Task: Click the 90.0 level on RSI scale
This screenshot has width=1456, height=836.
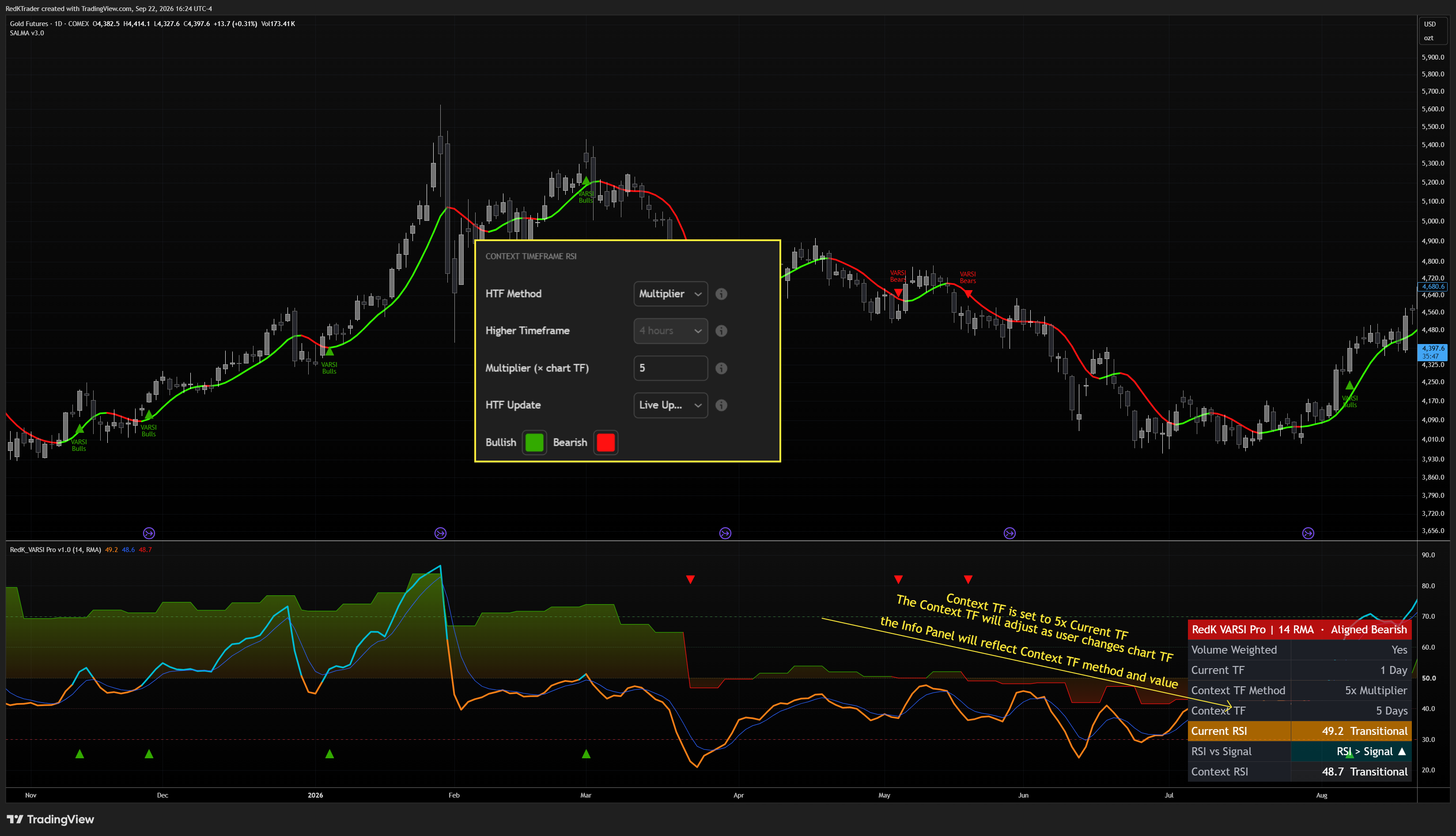Action: coord(1428,555)
